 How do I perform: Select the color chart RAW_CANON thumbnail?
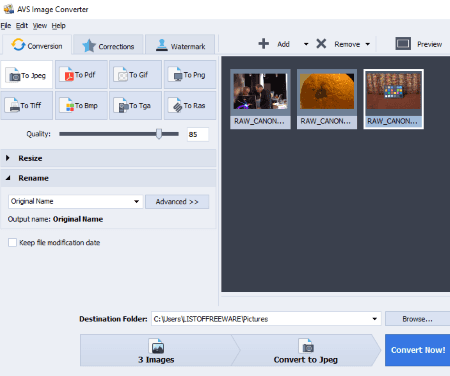394,99
